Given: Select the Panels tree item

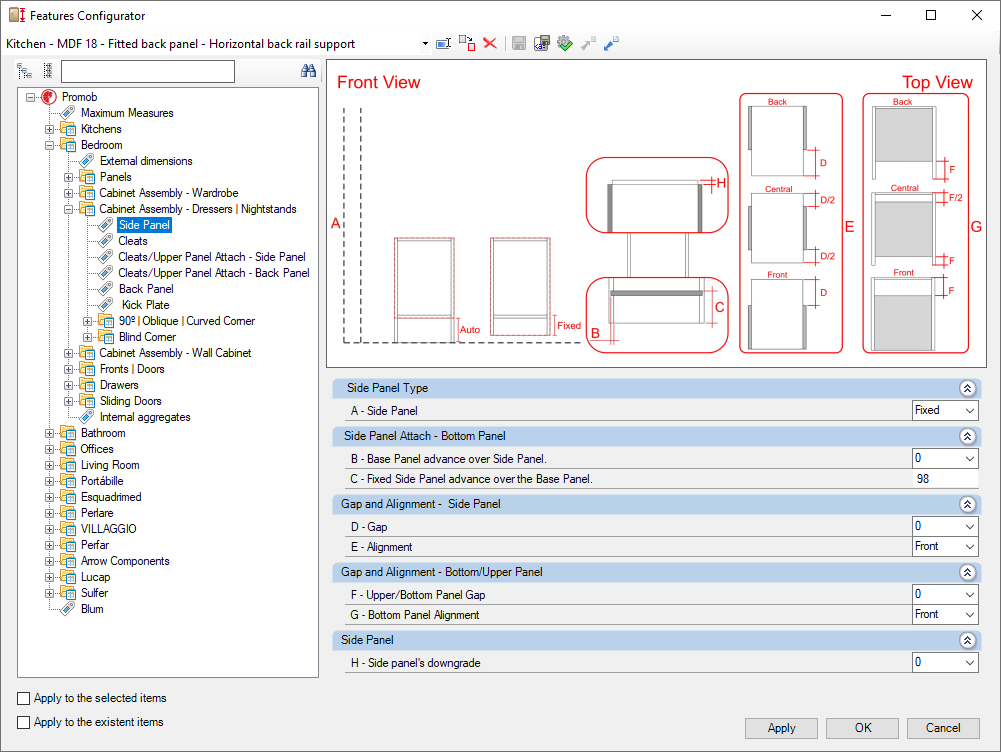Looking at the screenshot, I should click(x=116, y=177).
